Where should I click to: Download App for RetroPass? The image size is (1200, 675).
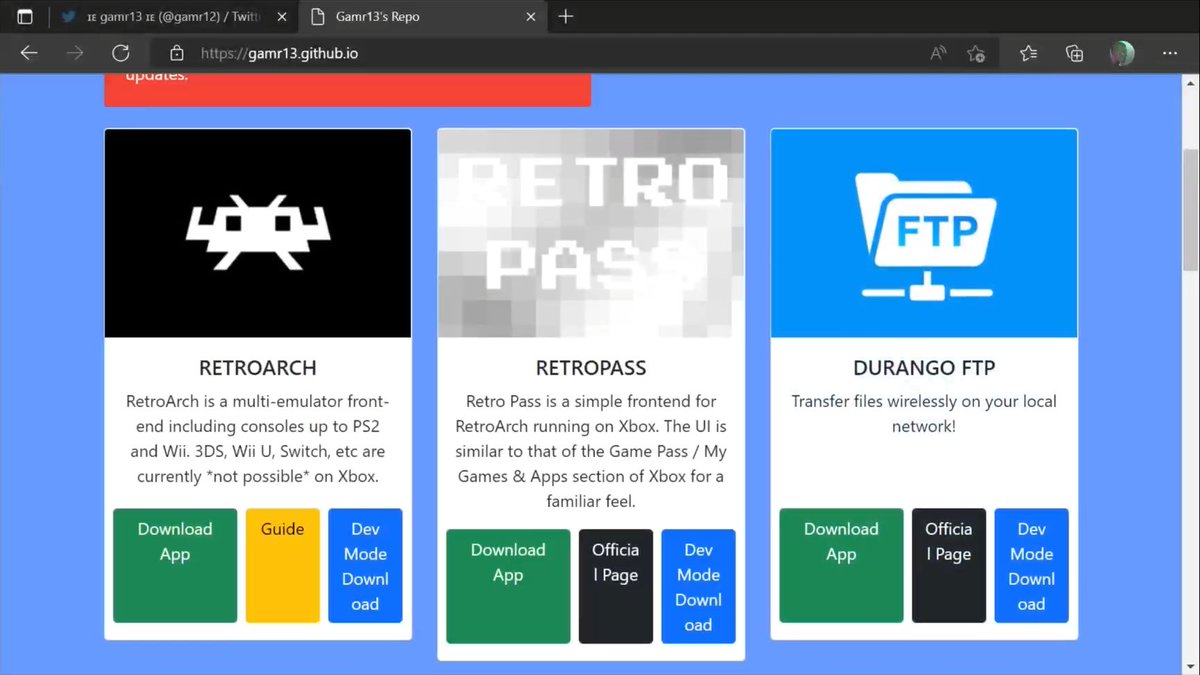pyautogui.click(x=508, y=586)
